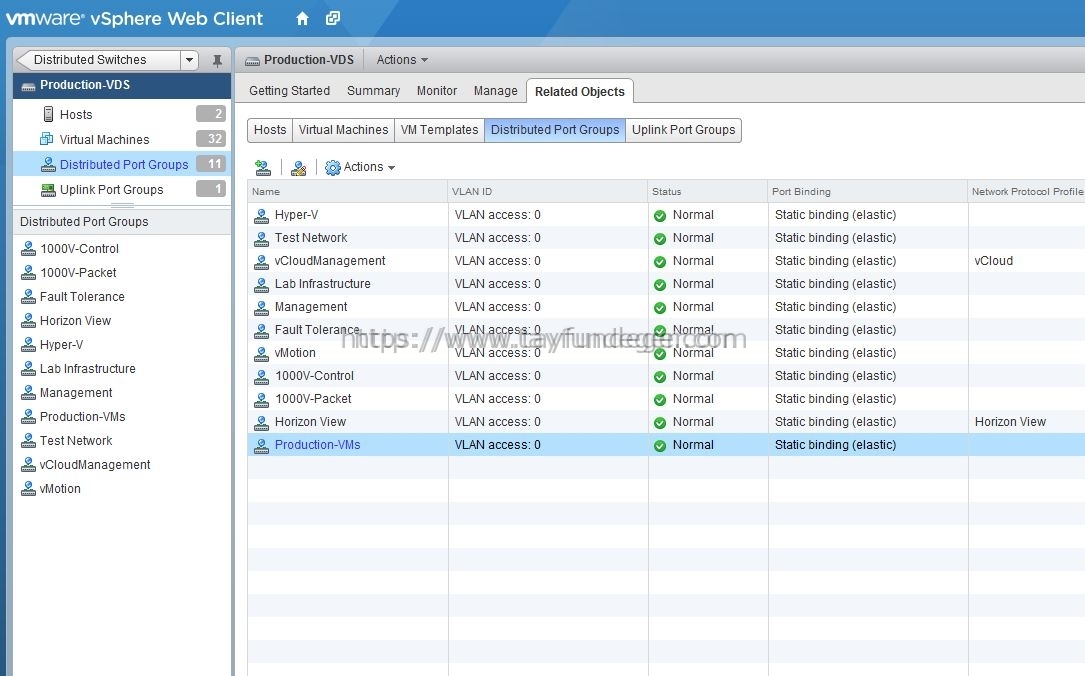Viewport: 1085px width, 676px height.
Task: Show the Uplink Port Groups sub-tab
Action: point(684,130)
